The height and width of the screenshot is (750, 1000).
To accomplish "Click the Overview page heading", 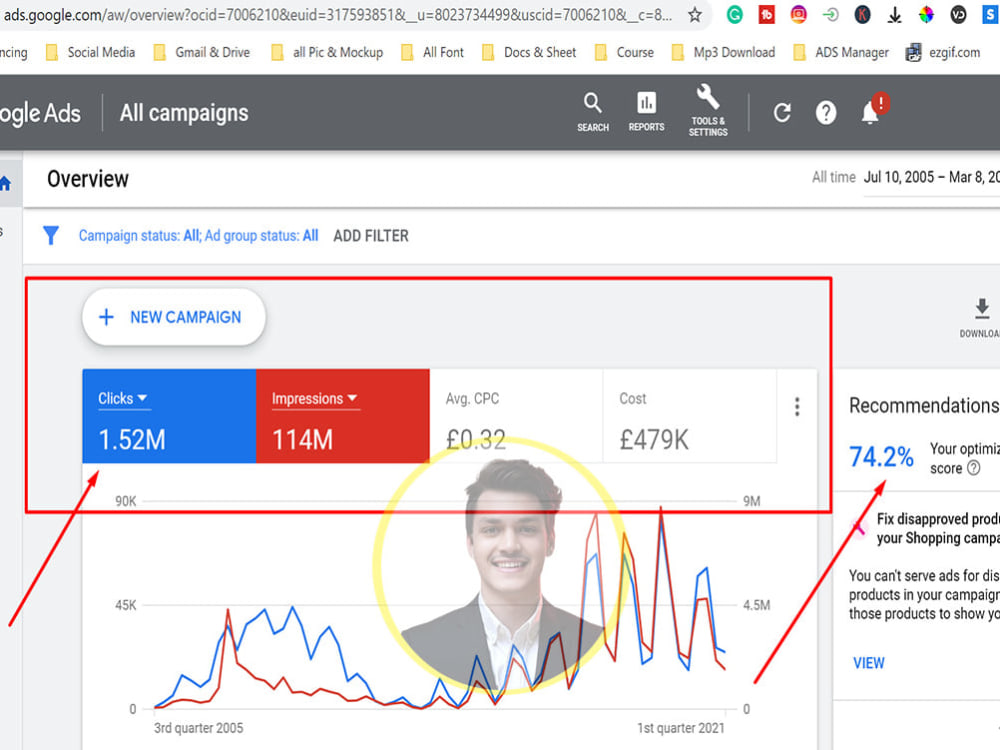I will point(88,179).
